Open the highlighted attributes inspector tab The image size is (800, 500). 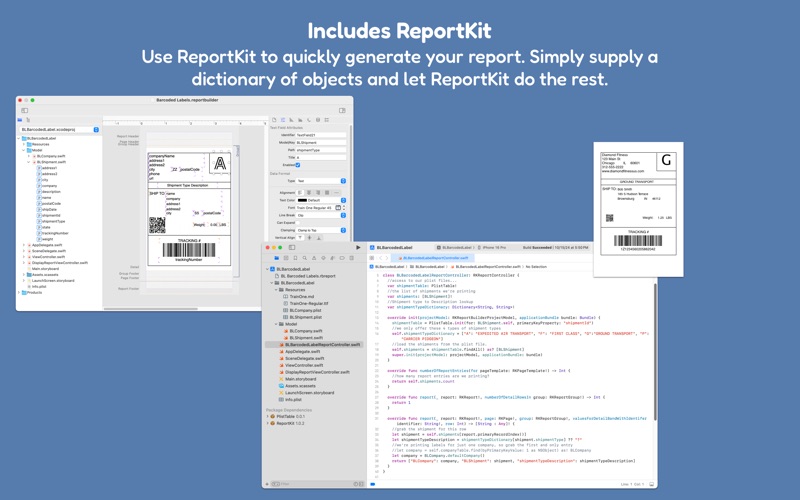(x=283, y=120)
